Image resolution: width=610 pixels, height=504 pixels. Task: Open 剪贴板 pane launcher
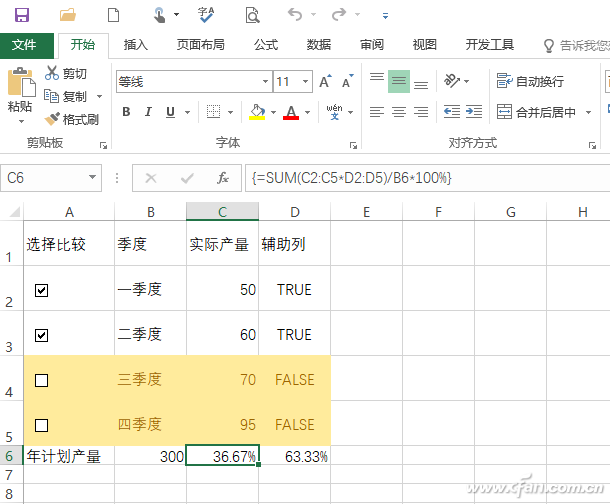[103, 145]
